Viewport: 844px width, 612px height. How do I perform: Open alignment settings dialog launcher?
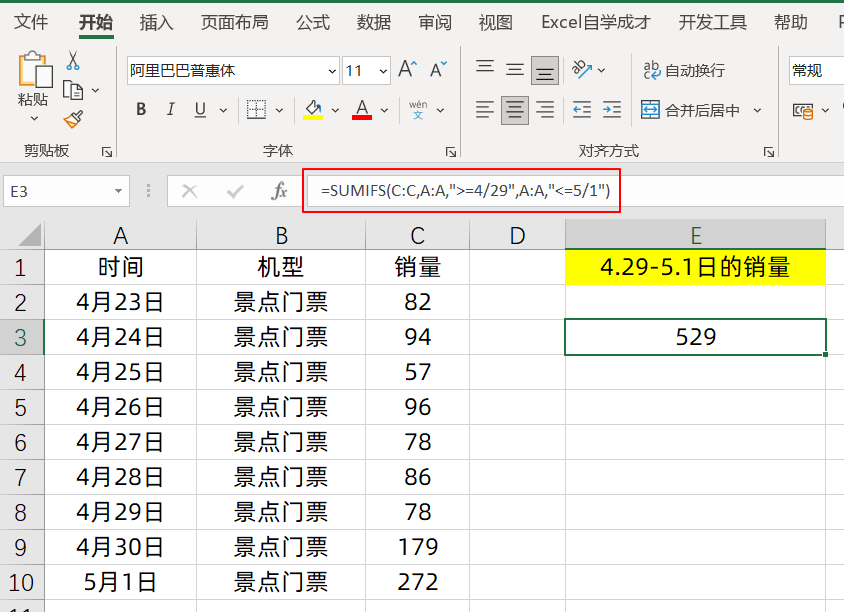(x=769, y=152)
